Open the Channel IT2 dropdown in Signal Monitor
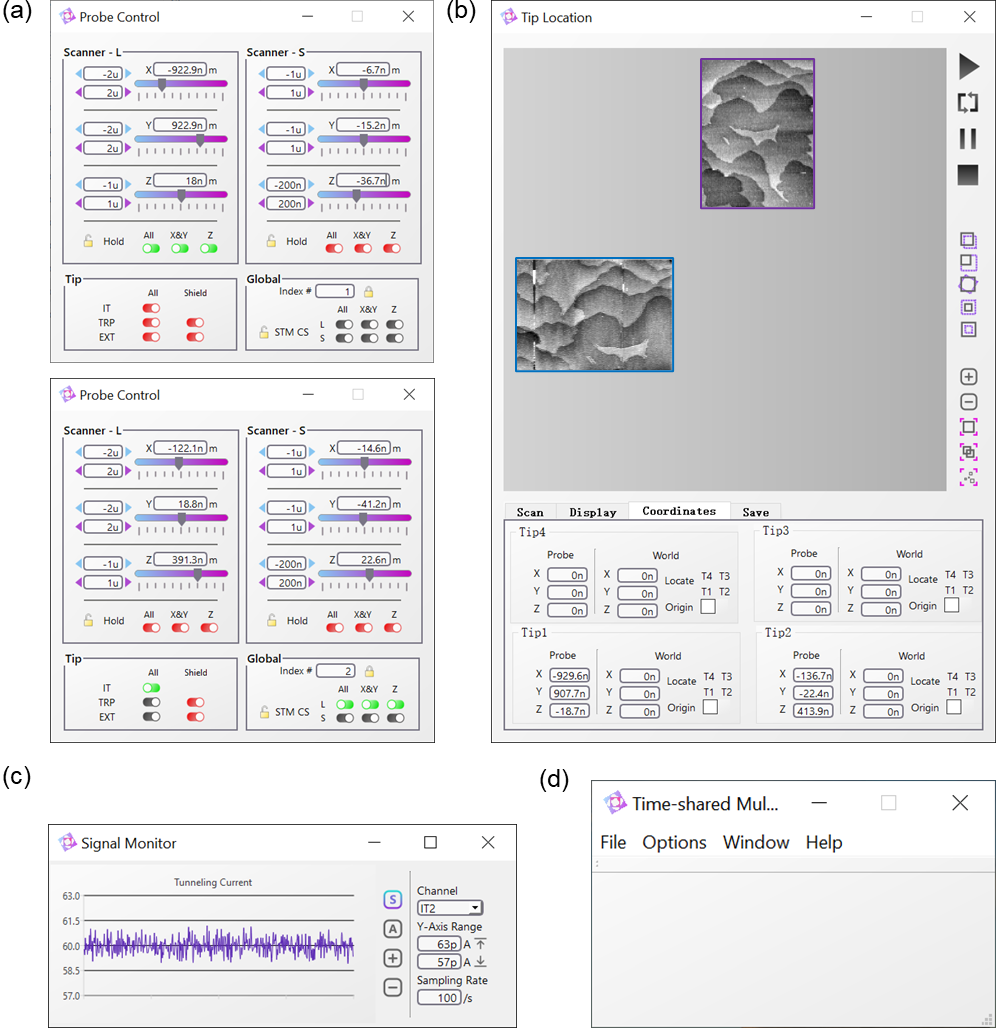Screen dimensions: 1000x1028 (450, 908)
